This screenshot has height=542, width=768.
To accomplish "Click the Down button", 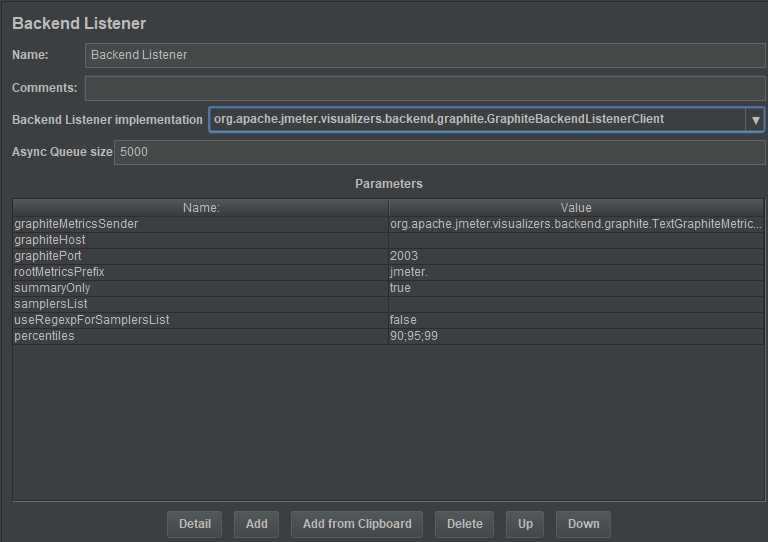I will [x=583, y=524].
